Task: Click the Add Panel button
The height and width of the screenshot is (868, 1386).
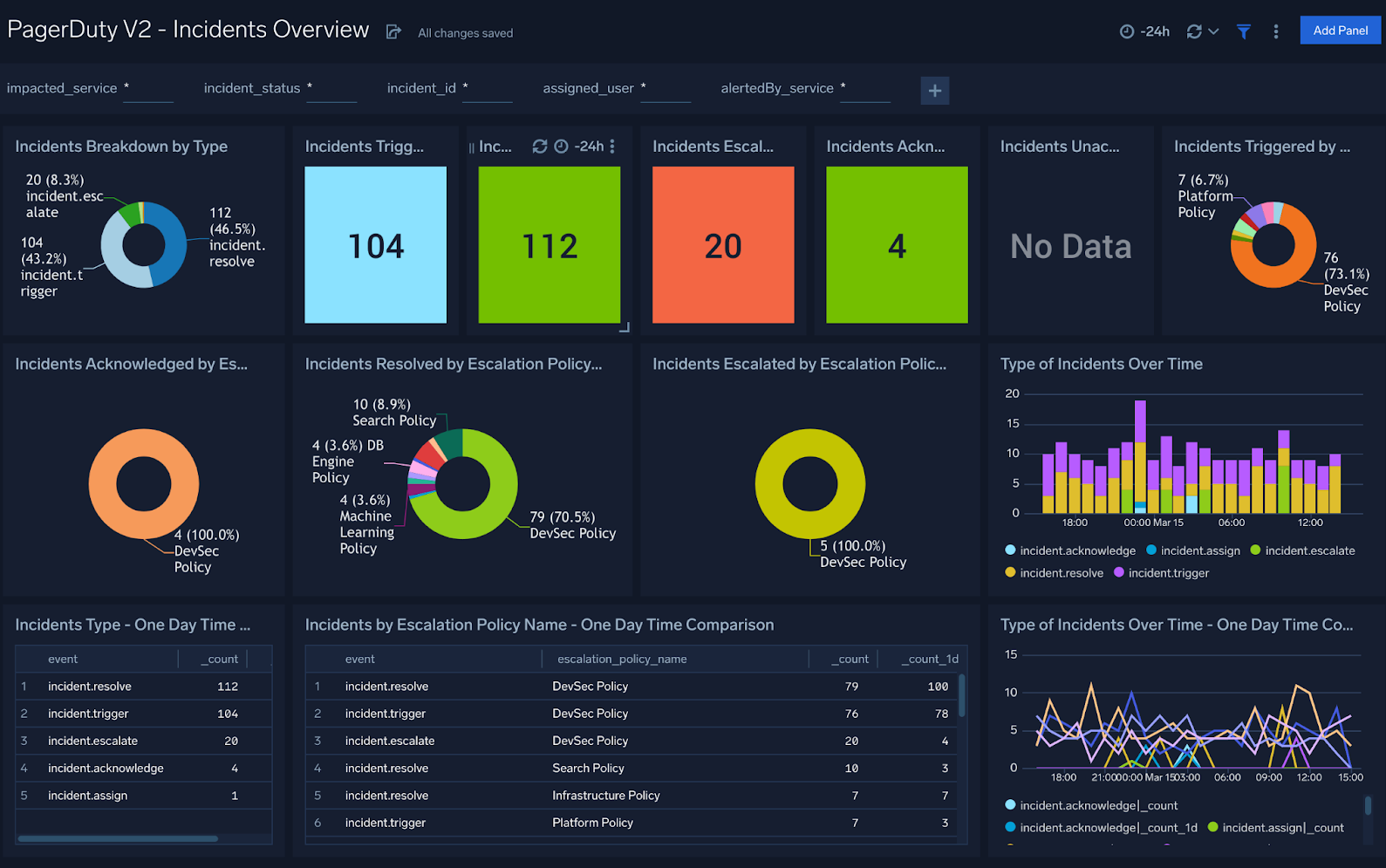Action: [1340, 31]
